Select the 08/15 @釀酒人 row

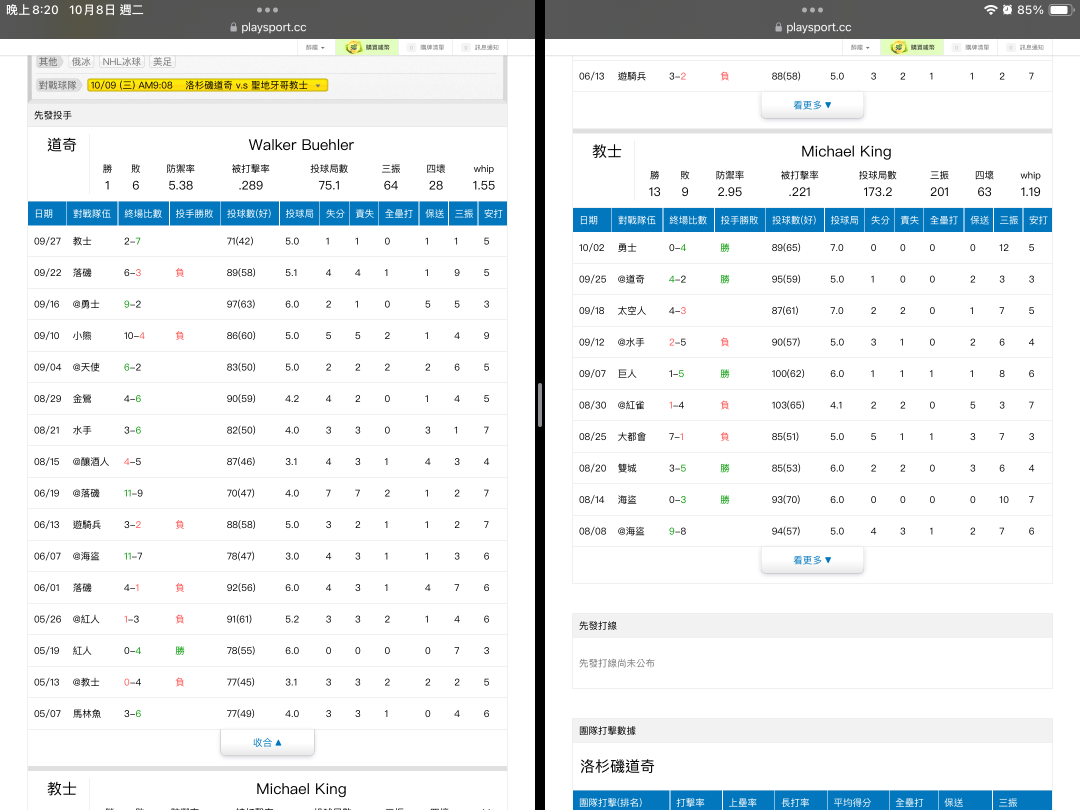[267, 461]
